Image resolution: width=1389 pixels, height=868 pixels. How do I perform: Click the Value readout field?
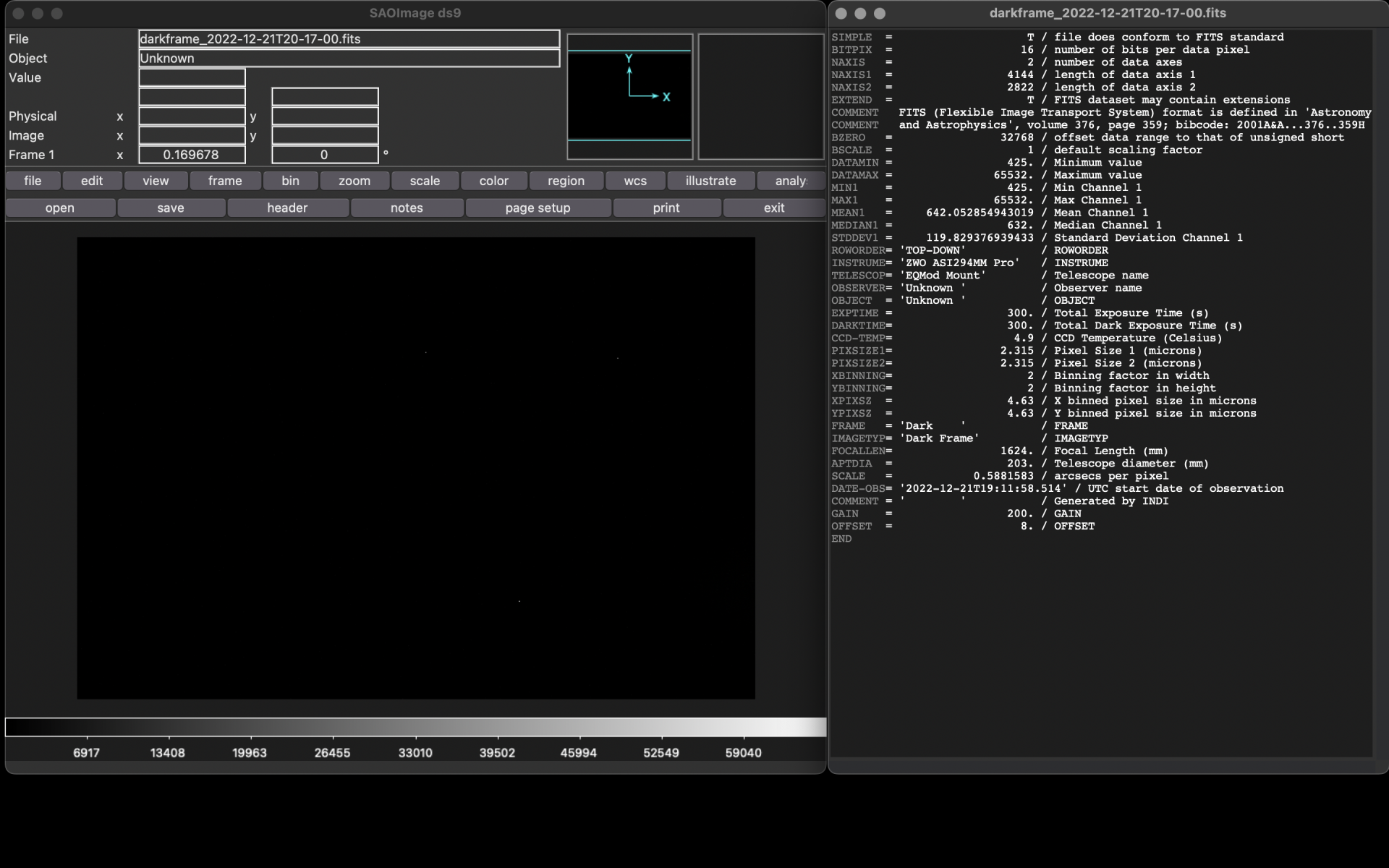[192, 77]
